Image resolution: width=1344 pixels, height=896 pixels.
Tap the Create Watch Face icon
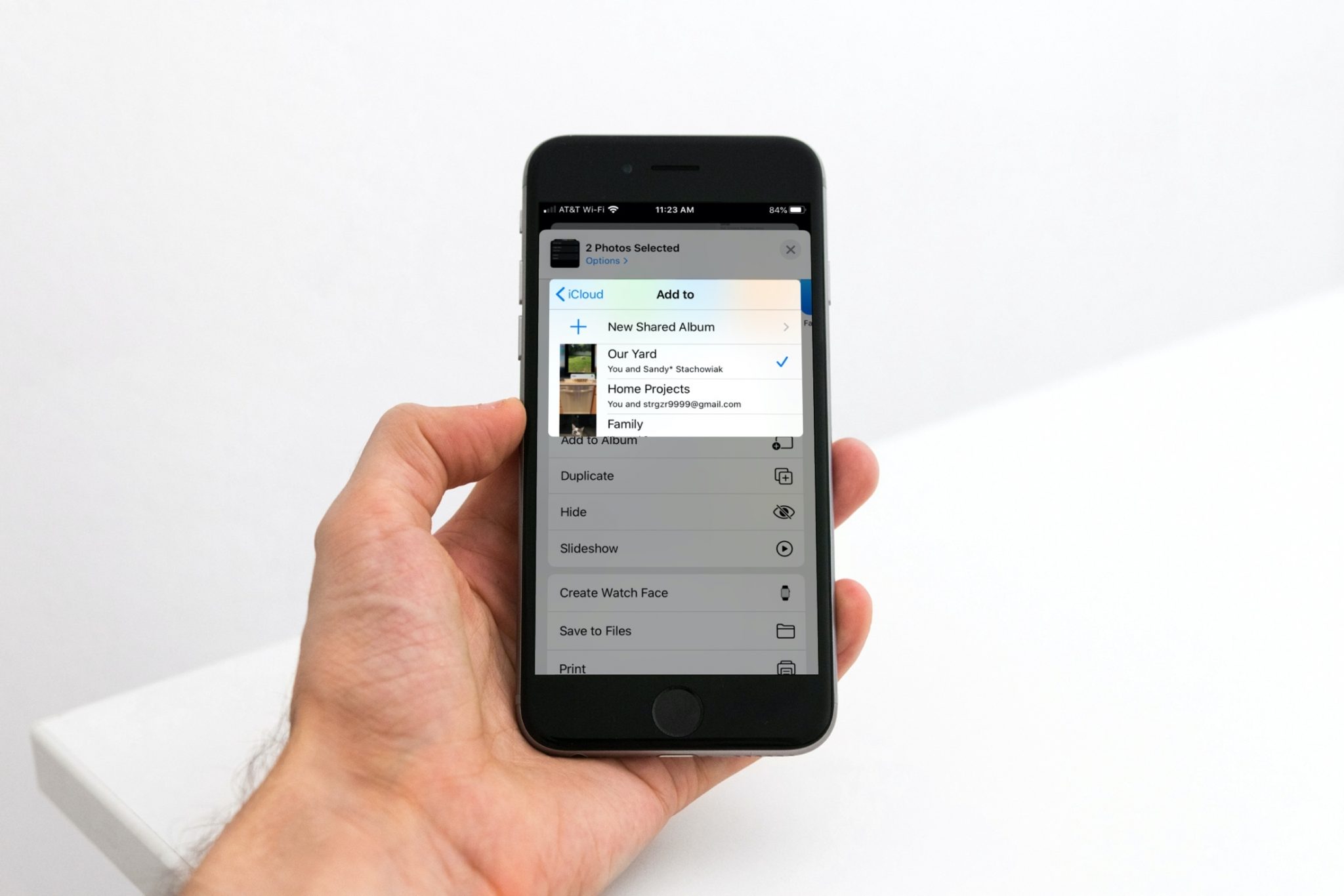point(784,593)
